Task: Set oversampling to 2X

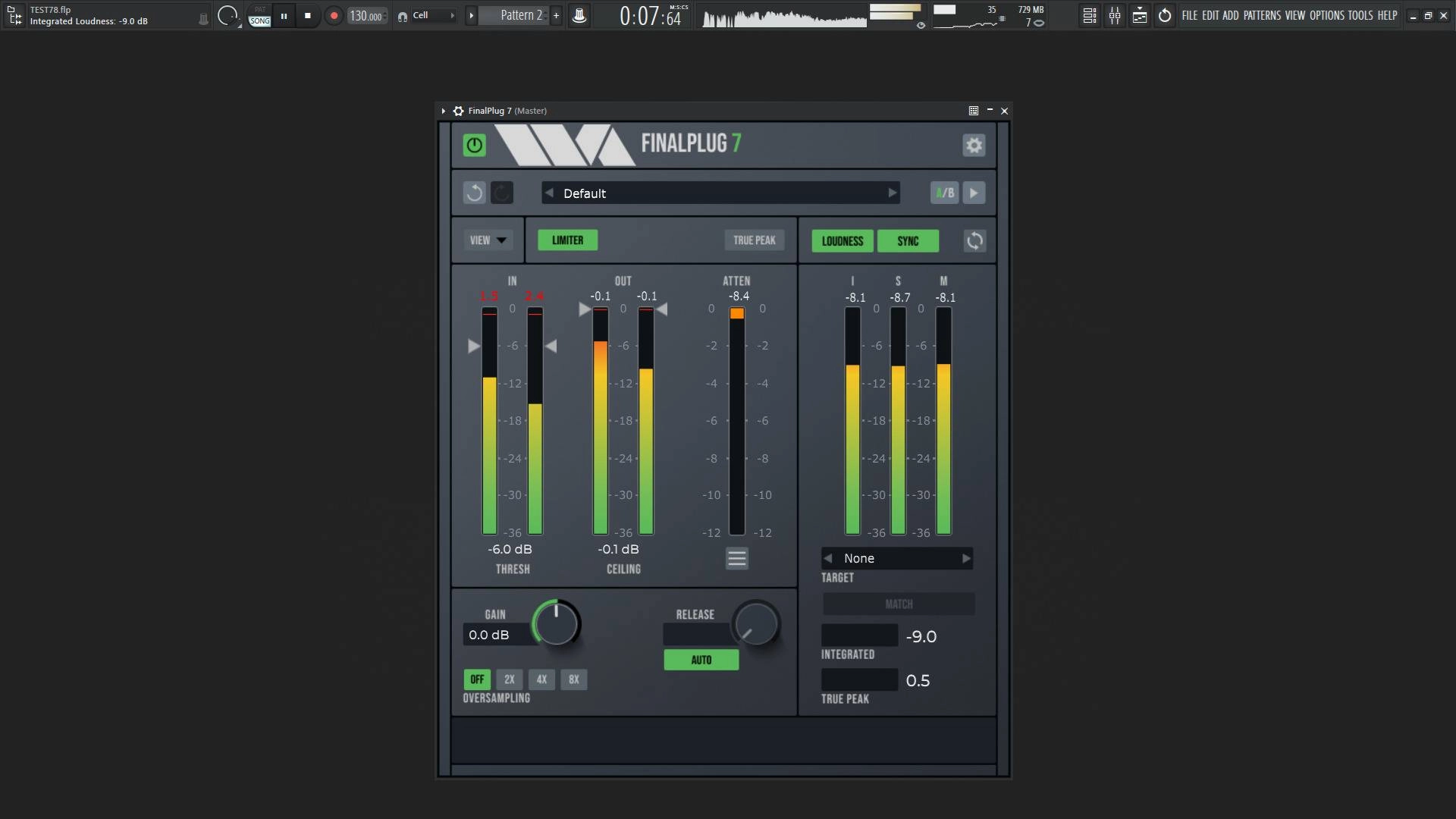Action: tap(509, 679)
